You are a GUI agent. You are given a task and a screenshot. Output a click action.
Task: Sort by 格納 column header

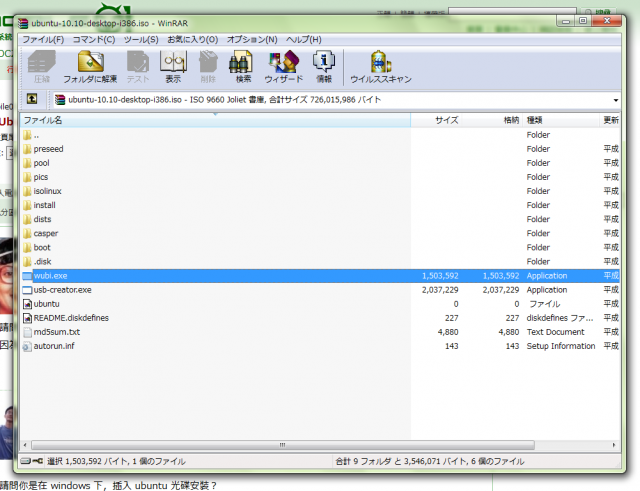[492, 120]
